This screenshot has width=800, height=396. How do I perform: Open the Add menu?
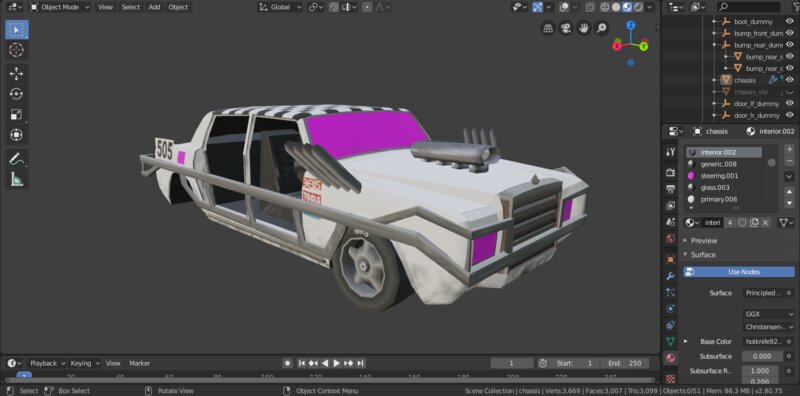click(x=154, y=7)
